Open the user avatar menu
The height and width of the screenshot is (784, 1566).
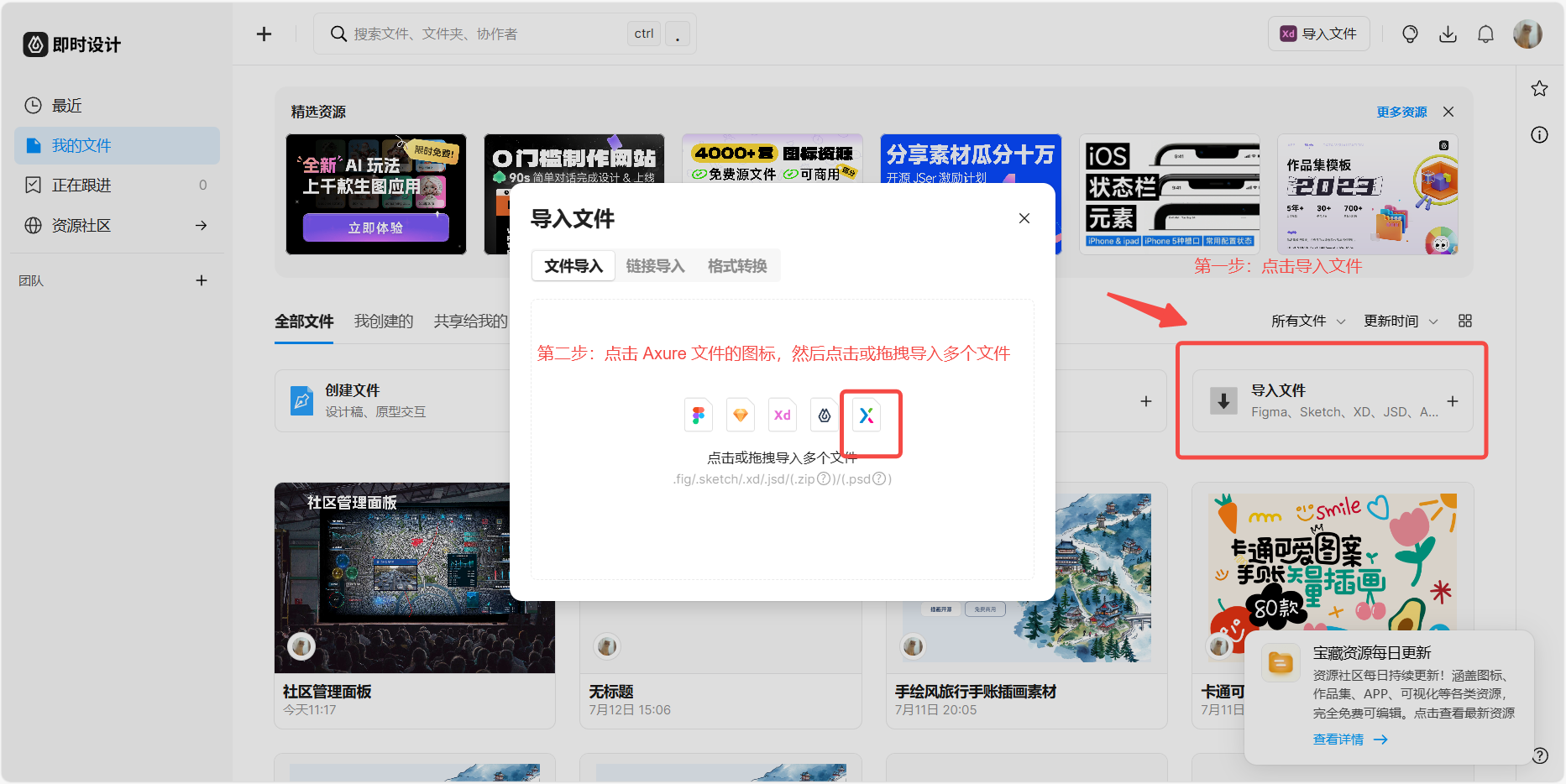point(1527,34)
